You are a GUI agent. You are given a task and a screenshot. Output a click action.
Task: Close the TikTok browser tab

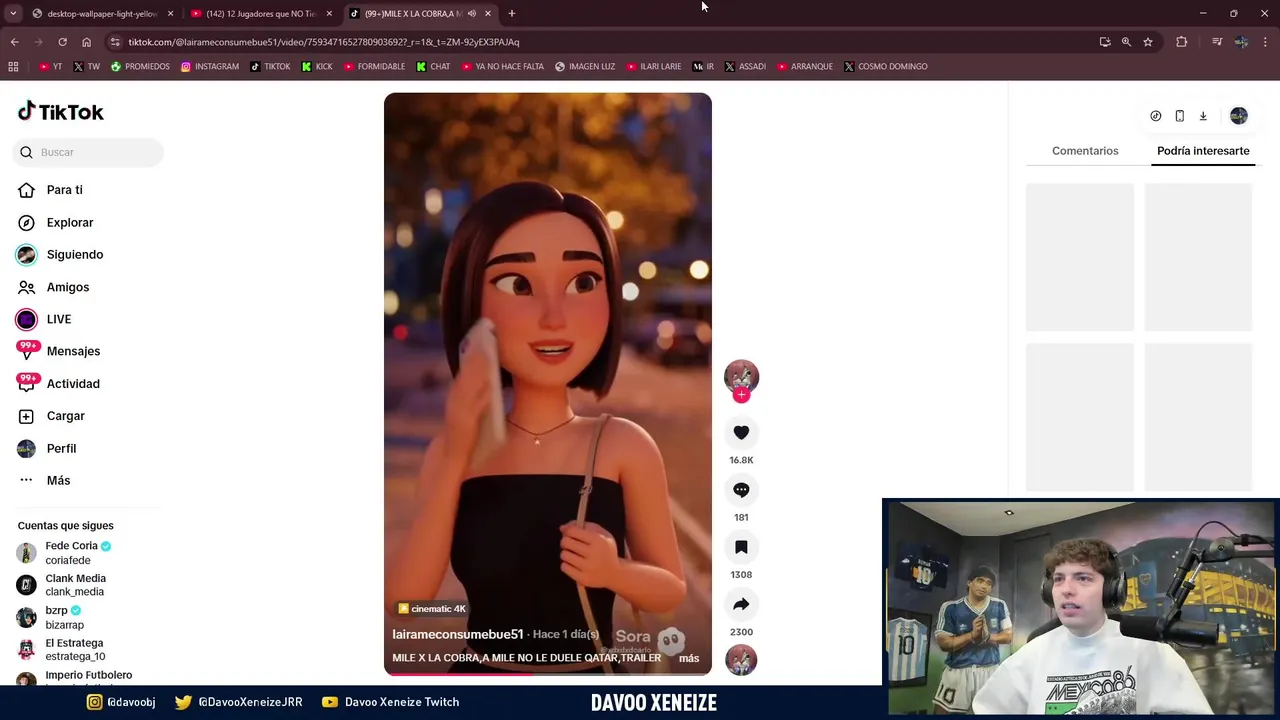(488, 14)
